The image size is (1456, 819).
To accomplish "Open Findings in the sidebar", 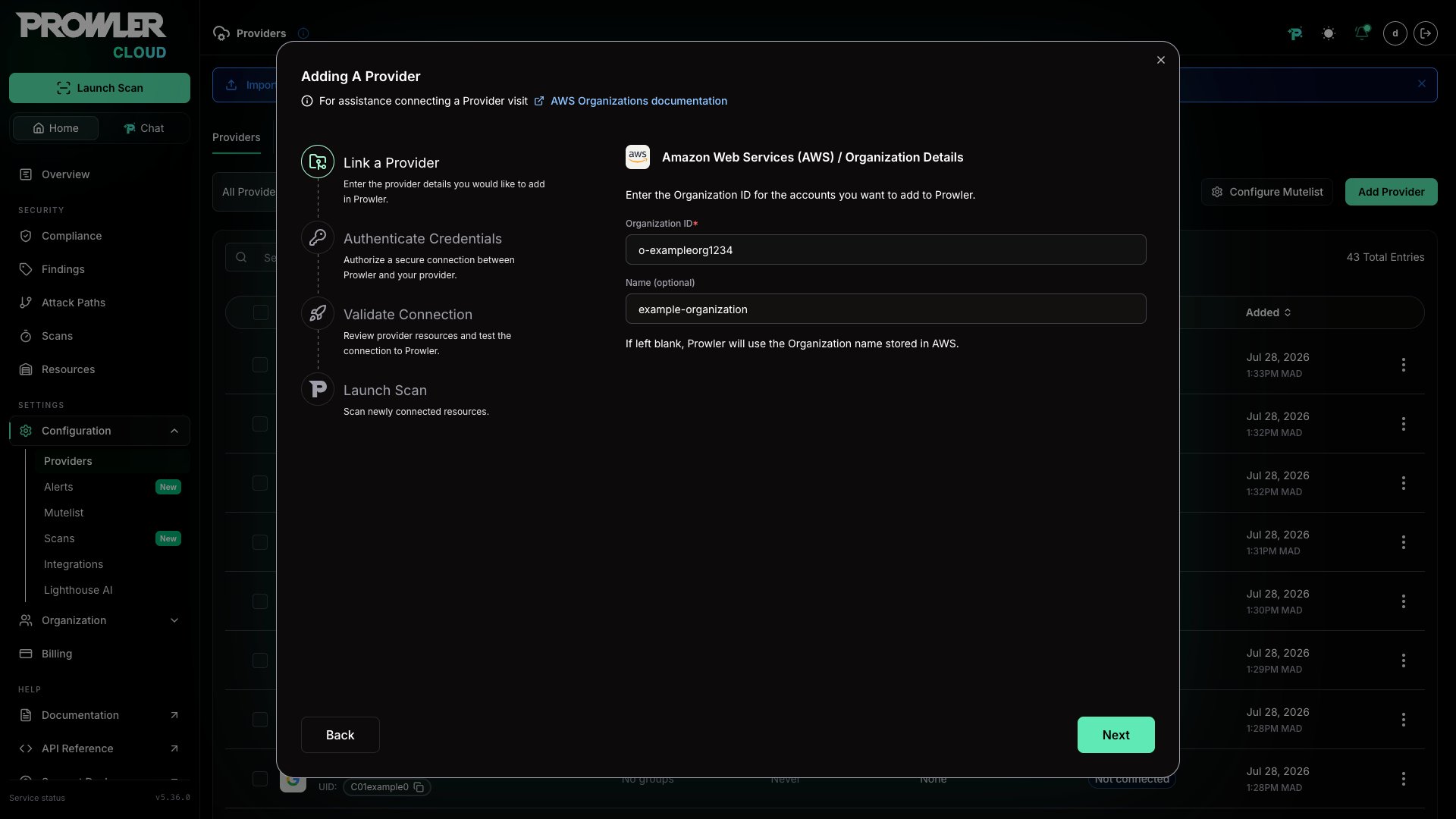I will [63, 269].
